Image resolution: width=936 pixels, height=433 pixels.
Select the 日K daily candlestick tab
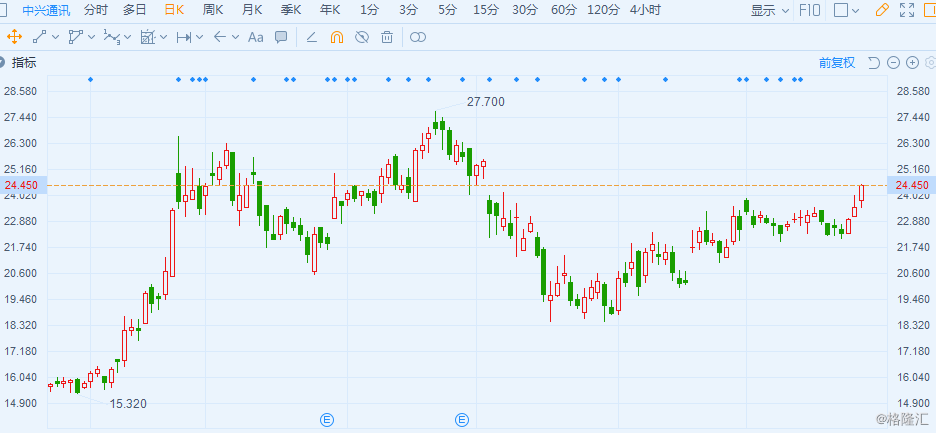174,10
